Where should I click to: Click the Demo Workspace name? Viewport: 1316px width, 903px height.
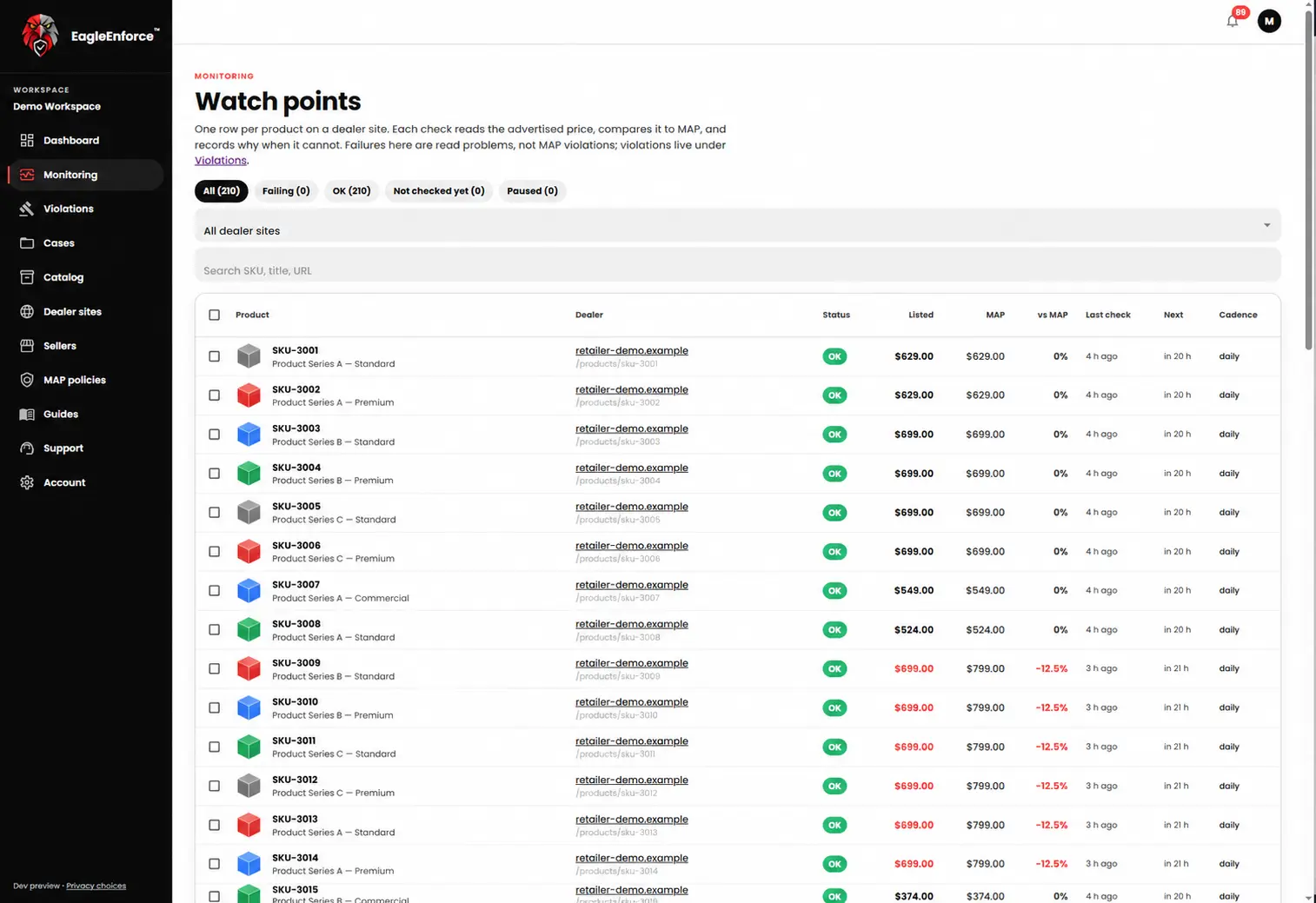56,106
